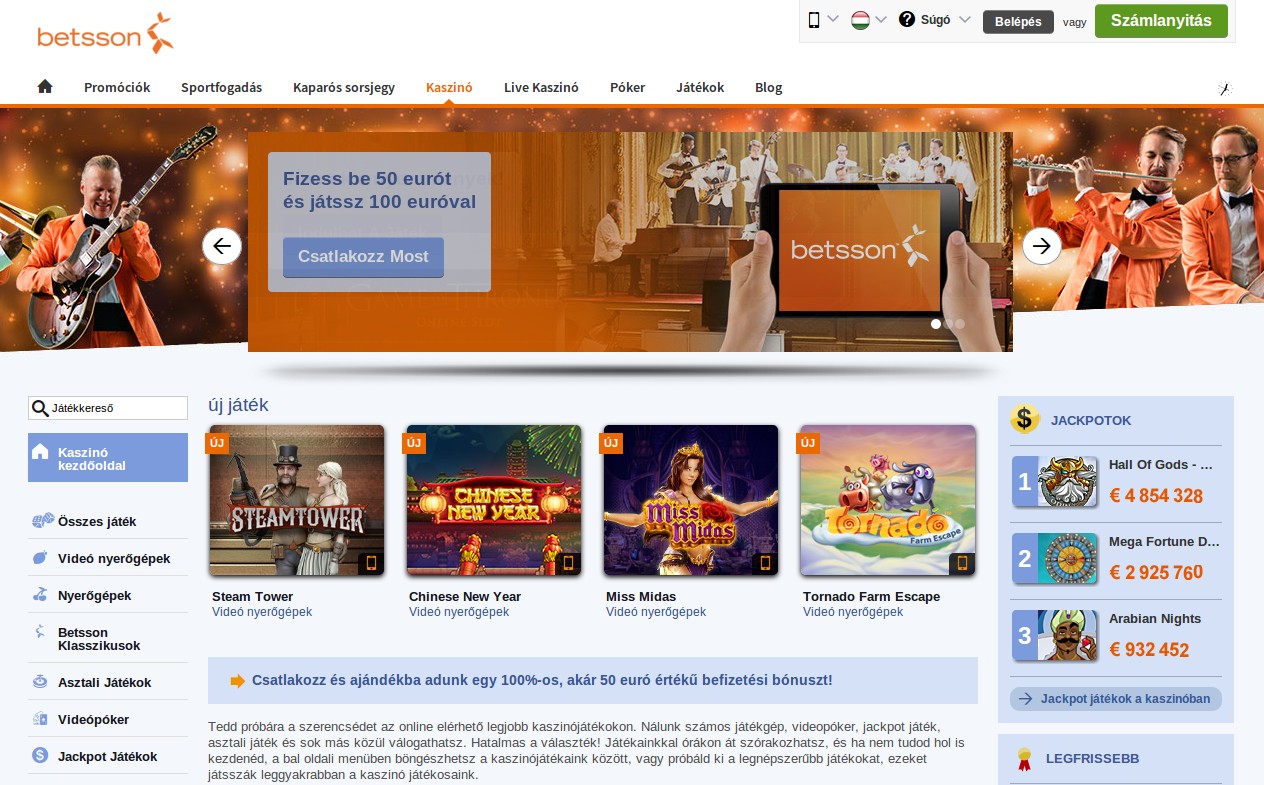The width and height of the screenshot is (1264, 785).
Task: Click the Csatlakozz Most banner button
Action: coord(363,257)
